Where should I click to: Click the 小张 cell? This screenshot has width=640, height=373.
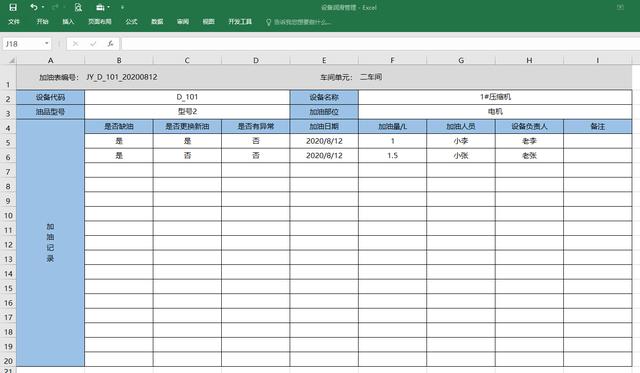point(461,155)
